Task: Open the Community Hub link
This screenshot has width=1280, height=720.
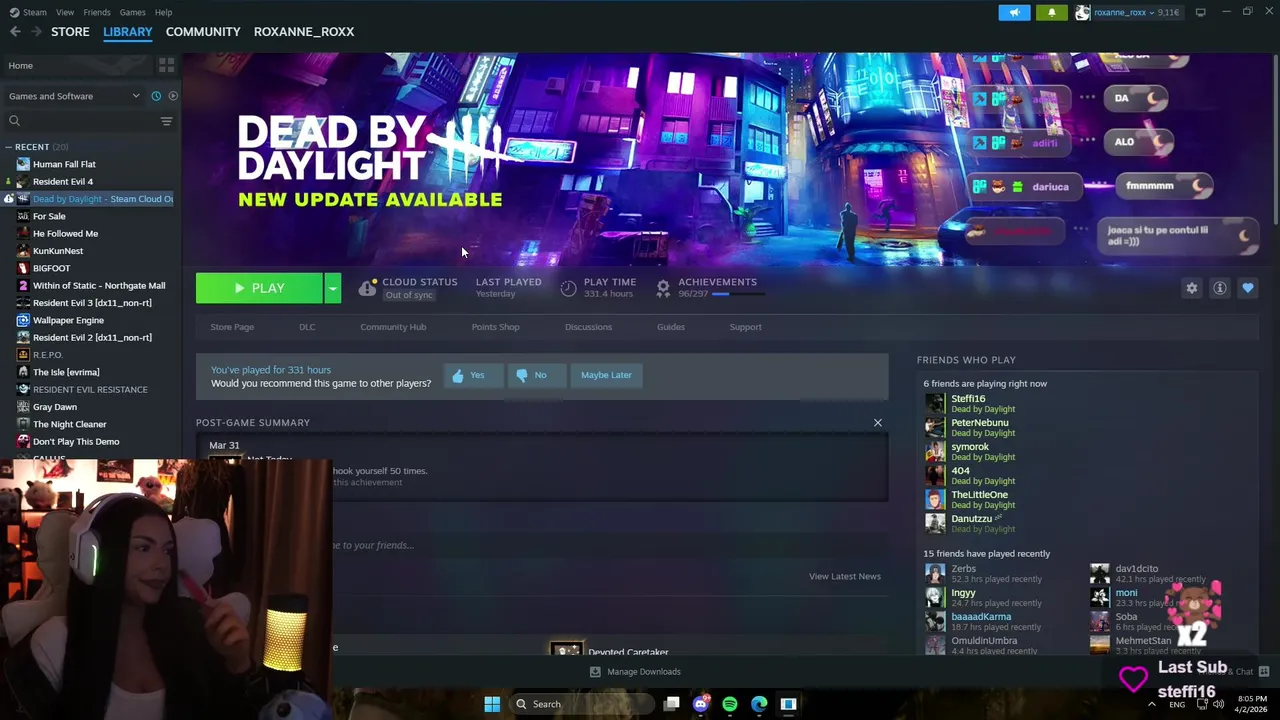Action: pyautogui.click(x=393, y=327)
